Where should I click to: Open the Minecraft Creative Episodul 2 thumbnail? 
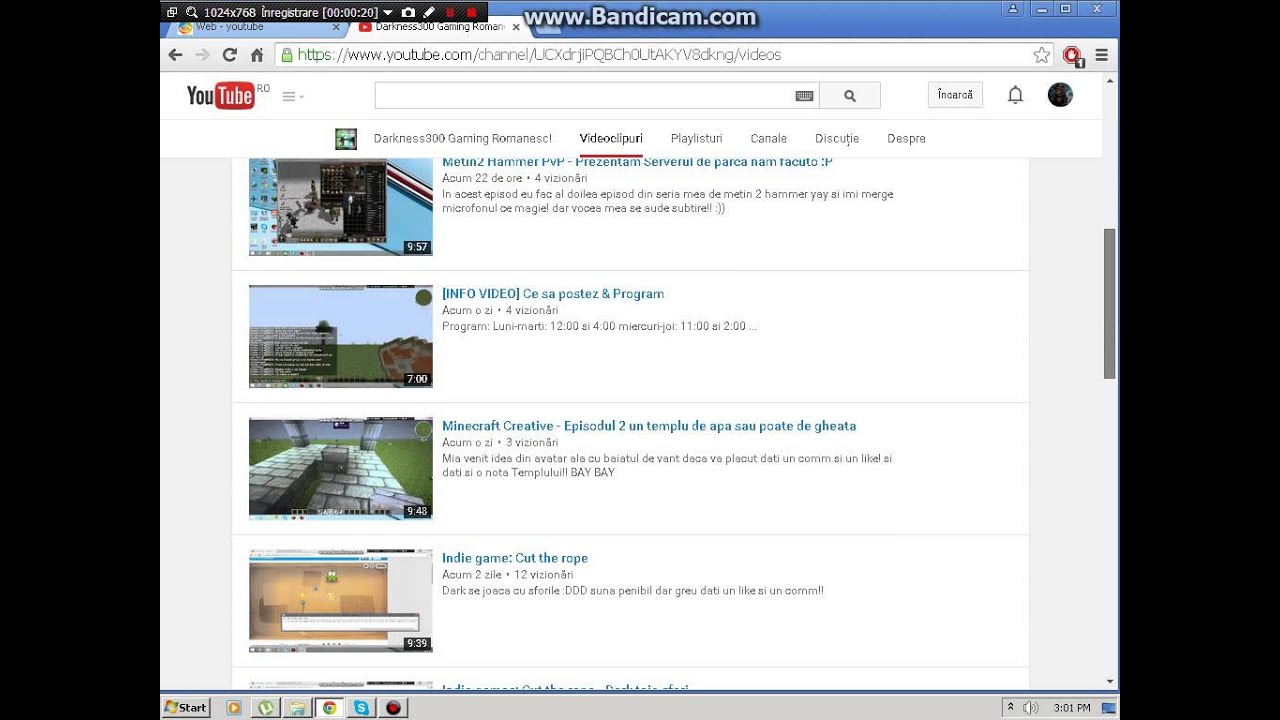point(341,468)
